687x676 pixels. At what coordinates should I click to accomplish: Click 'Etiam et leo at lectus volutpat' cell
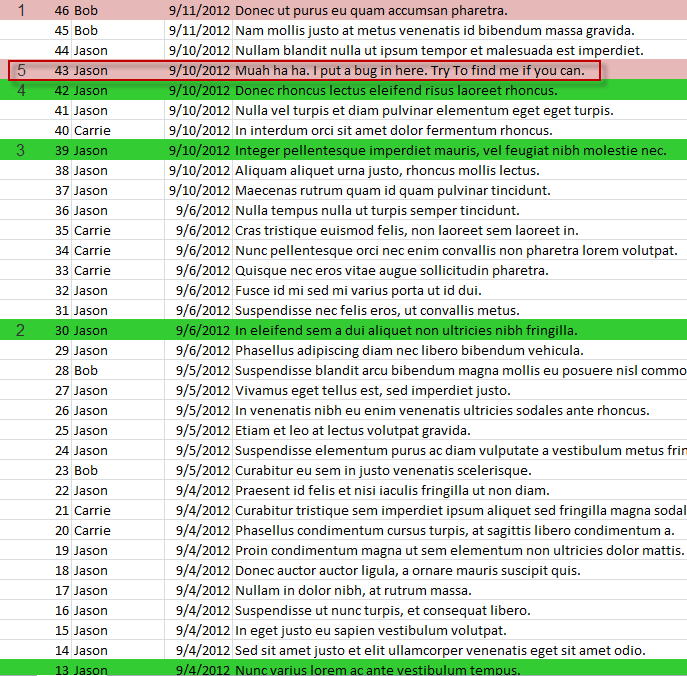tap(353, 431)
